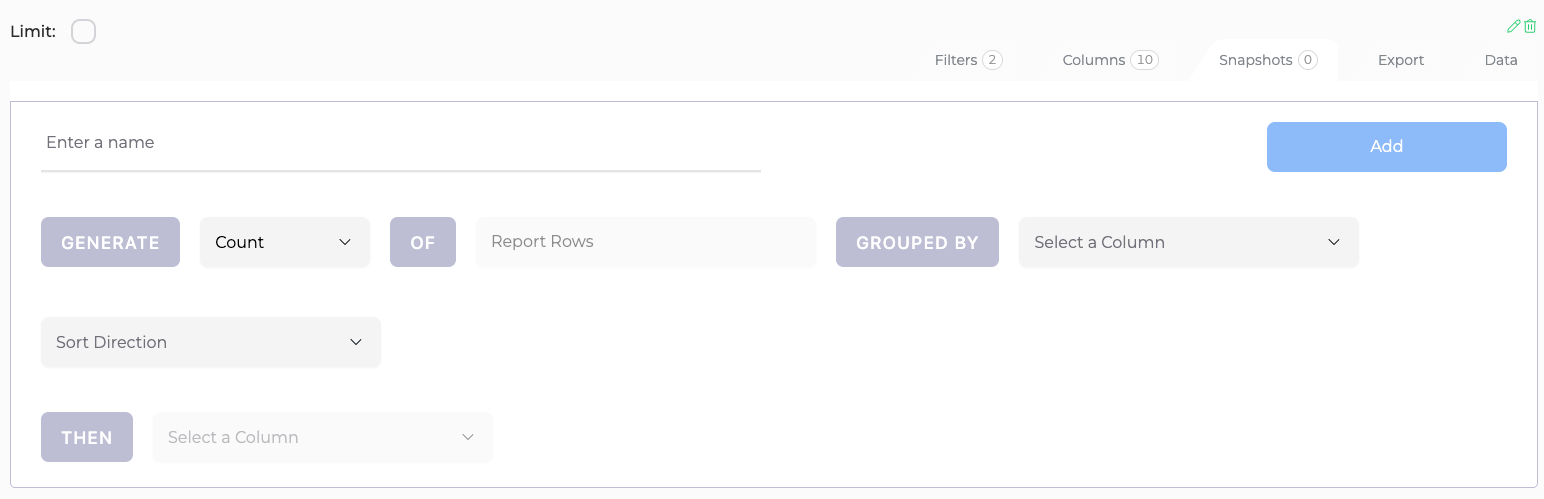Image resolution: width=1544 pixels, height=499 pixels.
Task: Go to the Export tab
Action: click(x=1401, y=60)
